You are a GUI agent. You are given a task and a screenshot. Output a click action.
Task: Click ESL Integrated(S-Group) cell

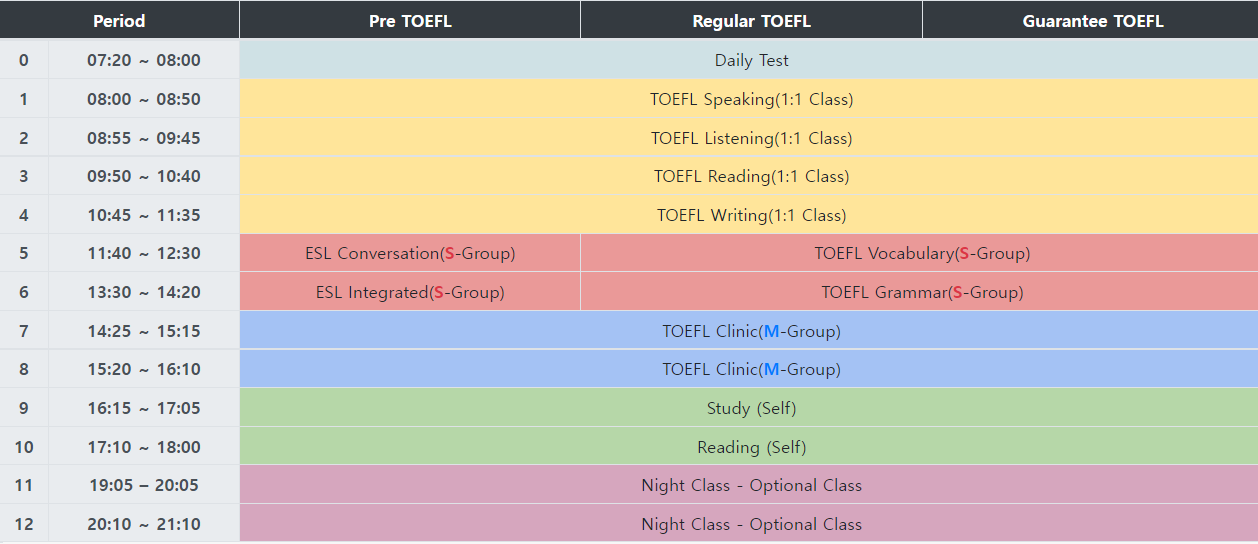point(410,292)
